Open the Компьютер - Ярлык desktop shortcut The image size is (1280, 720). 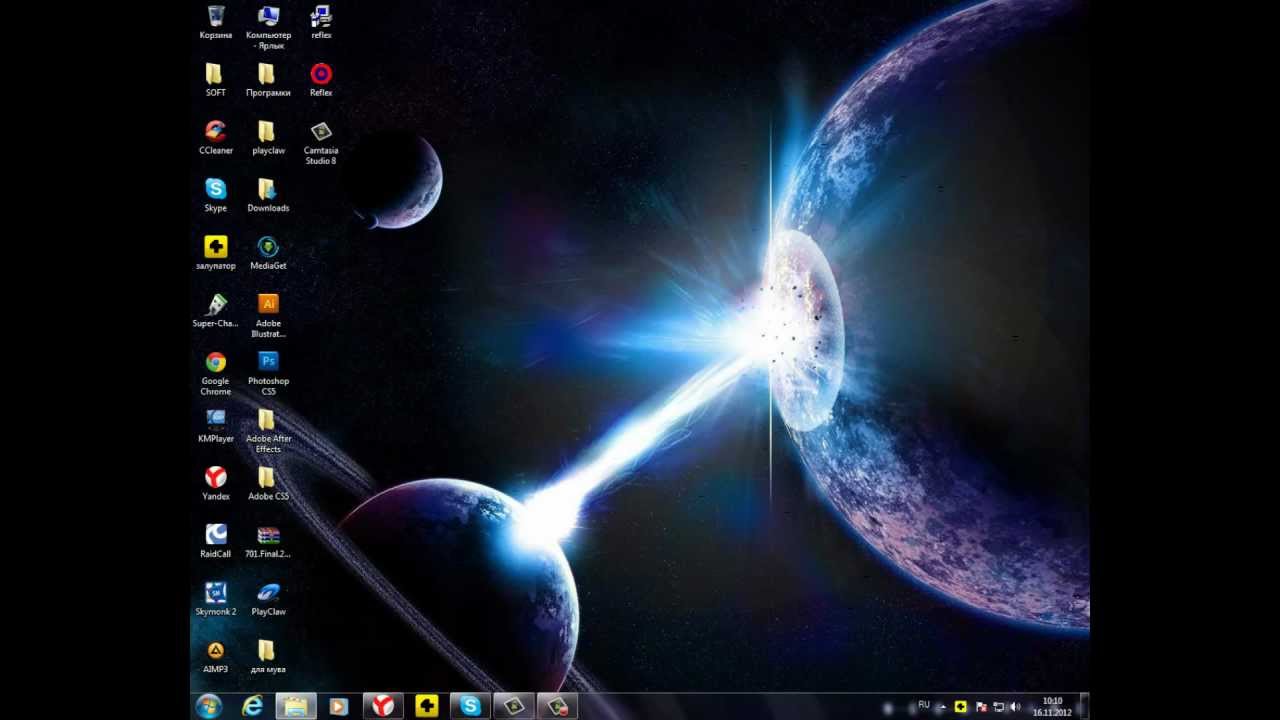268,27
